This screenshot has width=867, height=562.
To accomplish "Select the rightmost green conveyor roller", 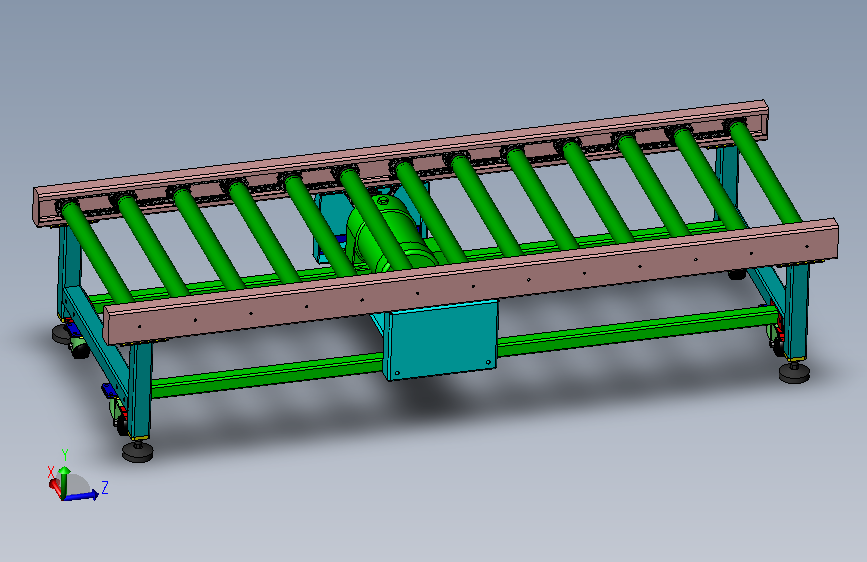I will (x=766, y=171).
